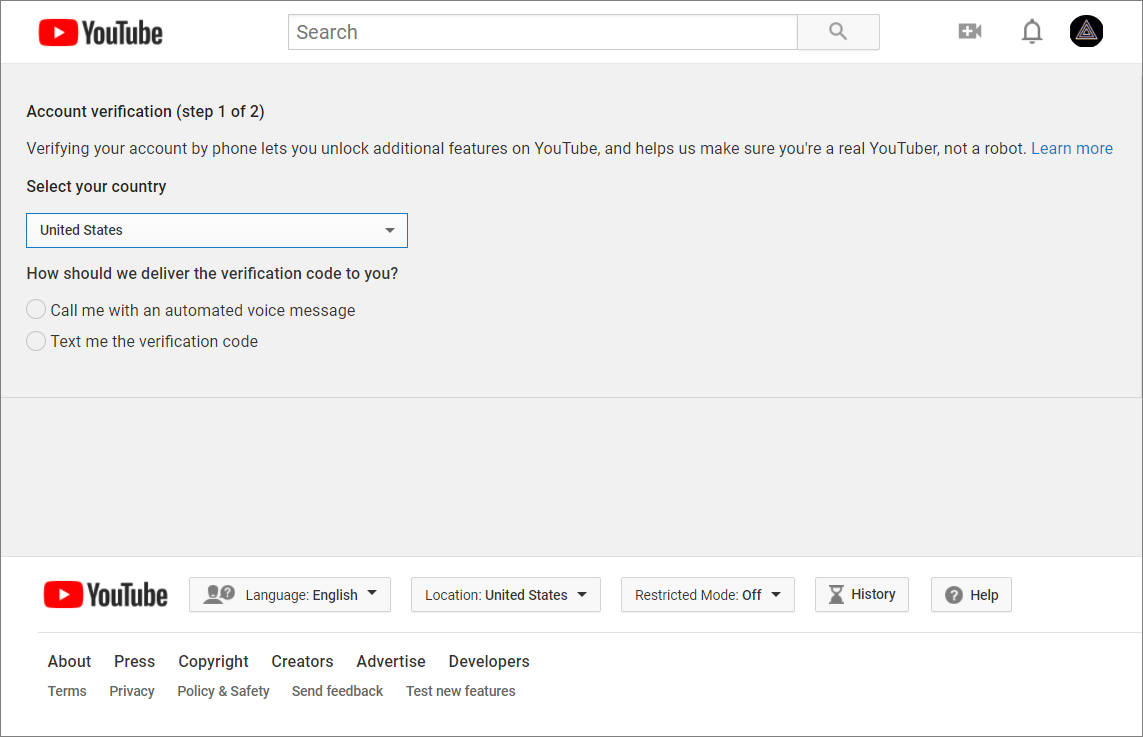Click the language globe-person icon

click(216, 593)
